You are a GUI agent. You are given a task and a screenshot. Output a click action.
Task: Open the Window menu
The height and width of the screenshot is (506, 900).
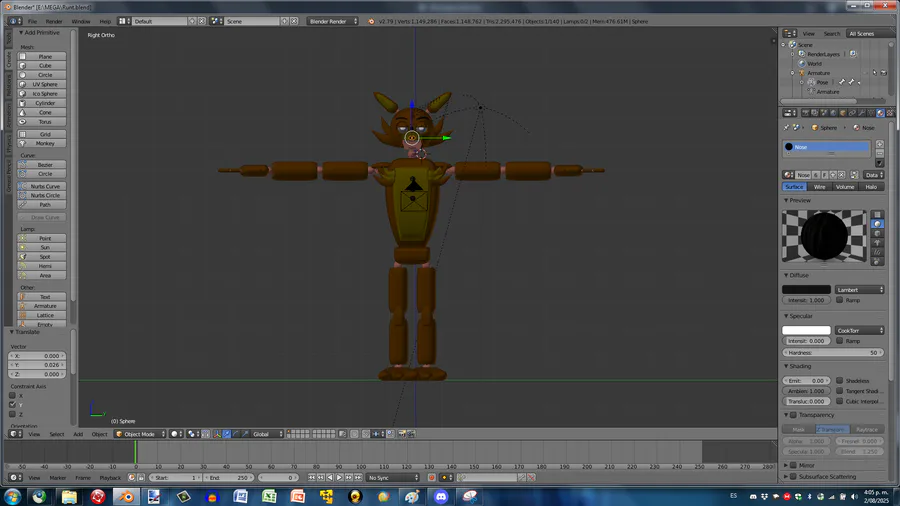click(81, 21)
